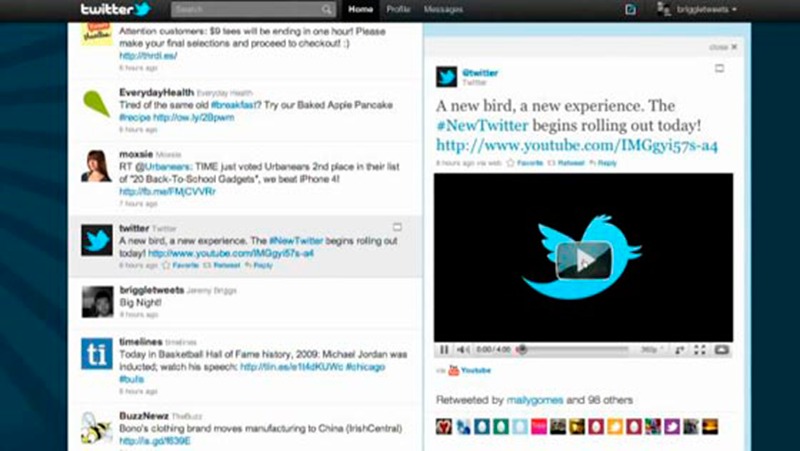800x451 pixels.
Task: Open the large YouTube URL in the details pane
Action: point(577,146)
